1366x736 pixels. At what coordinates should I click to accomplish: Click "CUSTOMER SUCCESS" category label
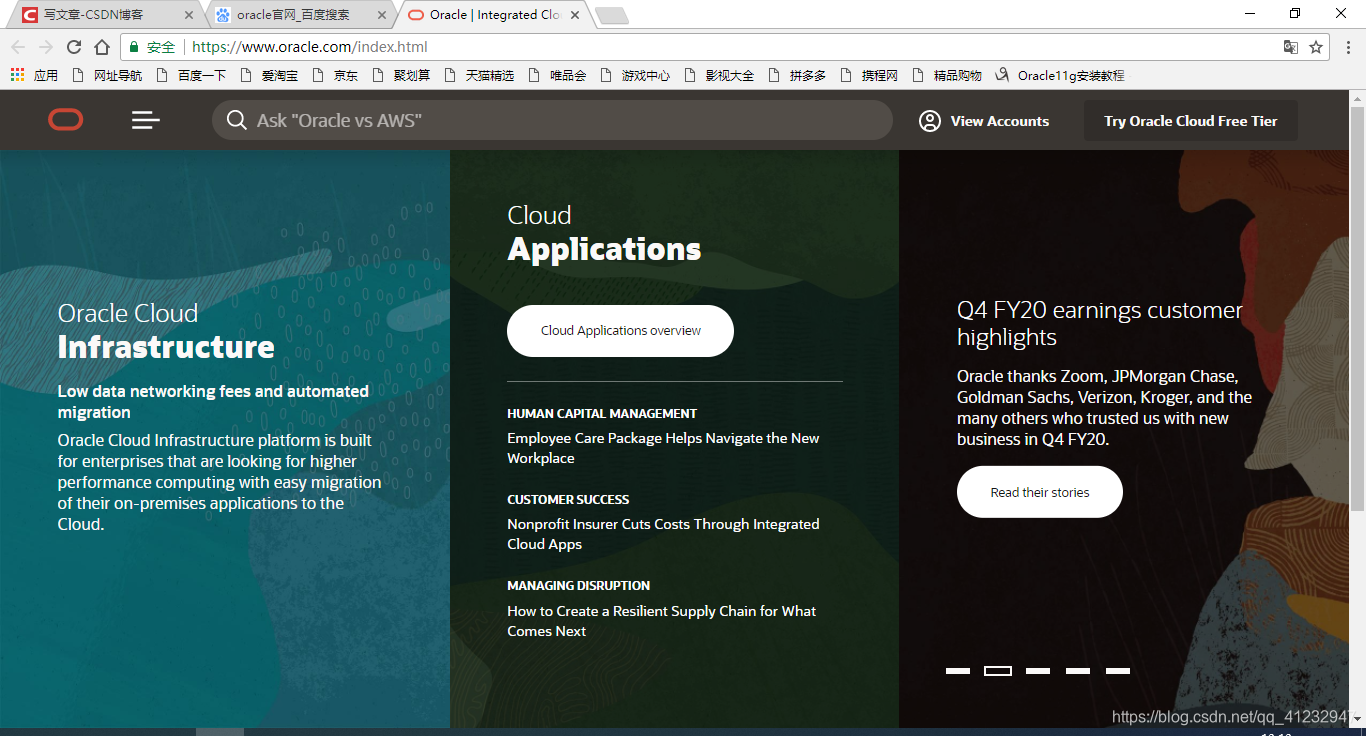[568, 499]
